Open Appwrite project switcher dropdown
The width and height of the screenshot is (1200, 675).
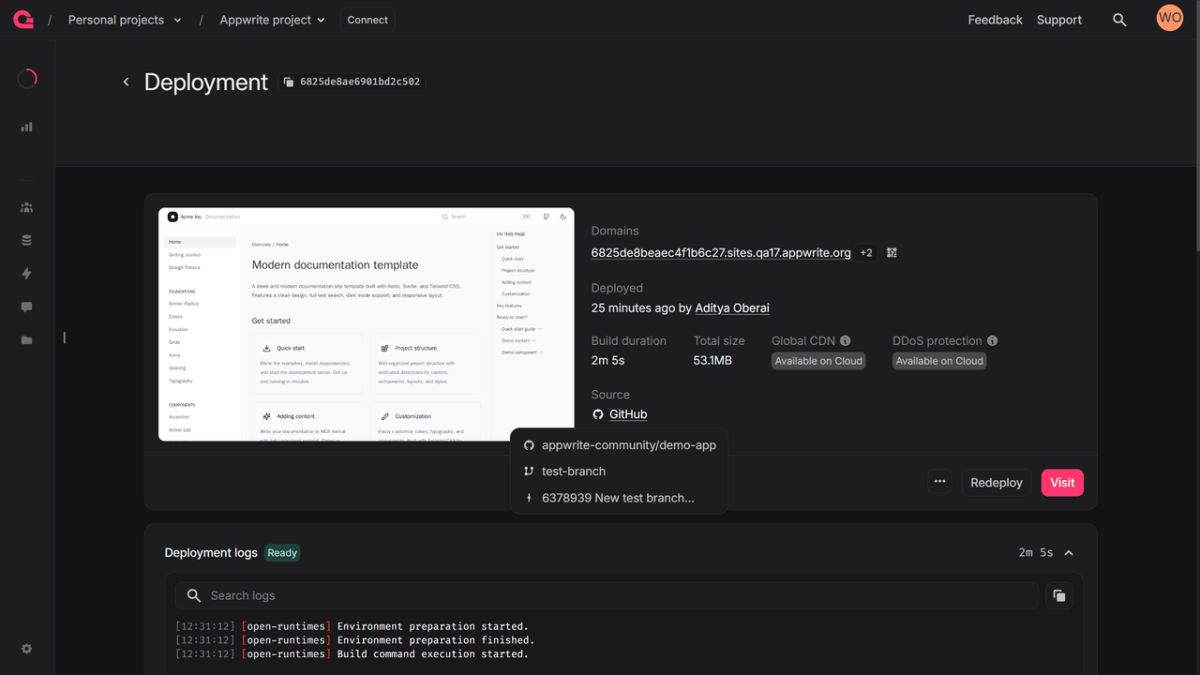(x=272, y=20)
